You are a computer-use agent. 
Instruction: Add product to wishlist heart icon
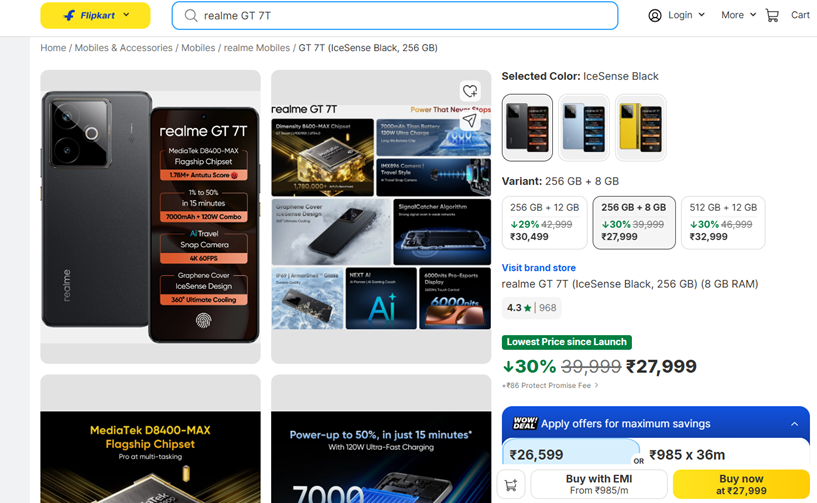pos(469,91)
